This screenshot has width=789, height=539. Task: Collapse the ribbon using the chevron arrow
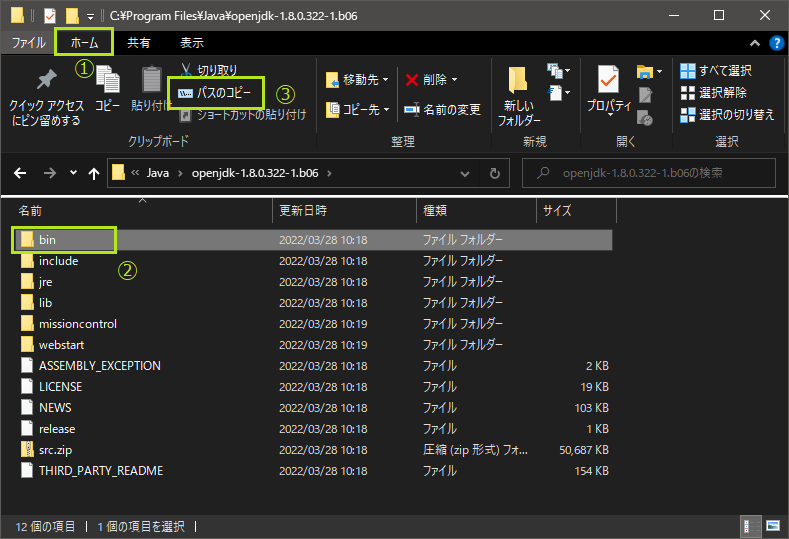[755, 43]
